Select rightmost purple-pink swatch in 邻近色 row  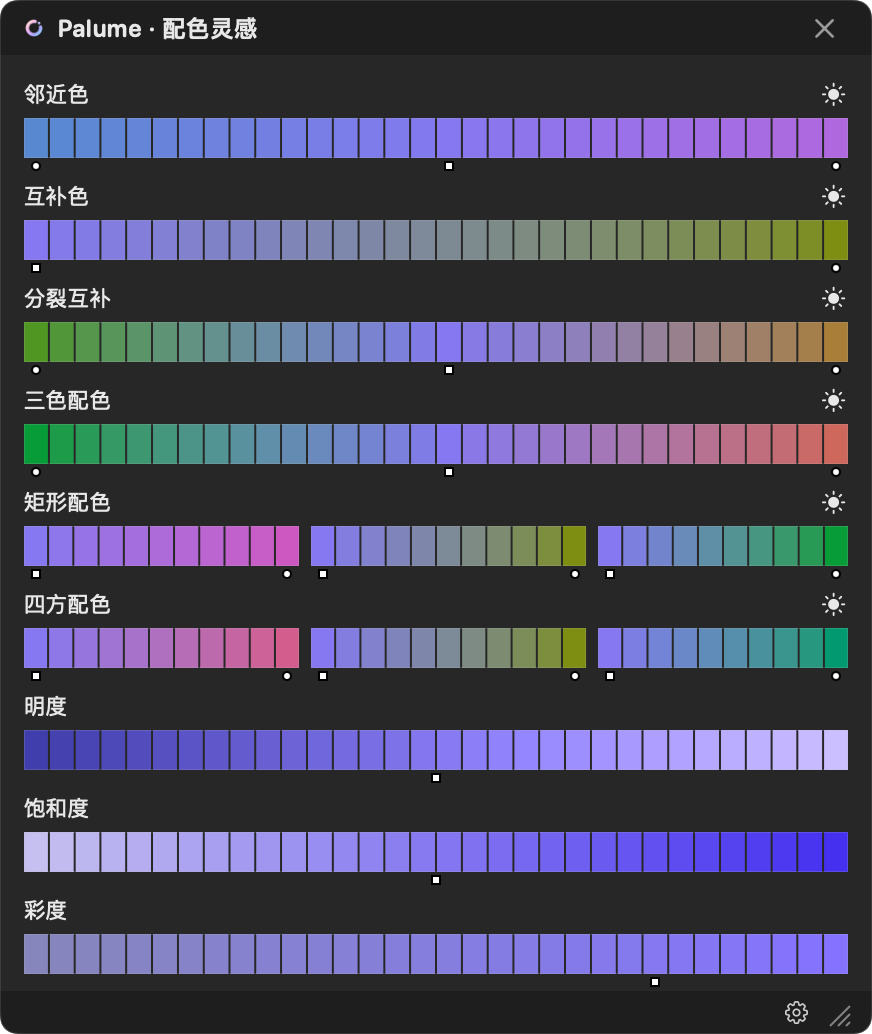[836, 138]
